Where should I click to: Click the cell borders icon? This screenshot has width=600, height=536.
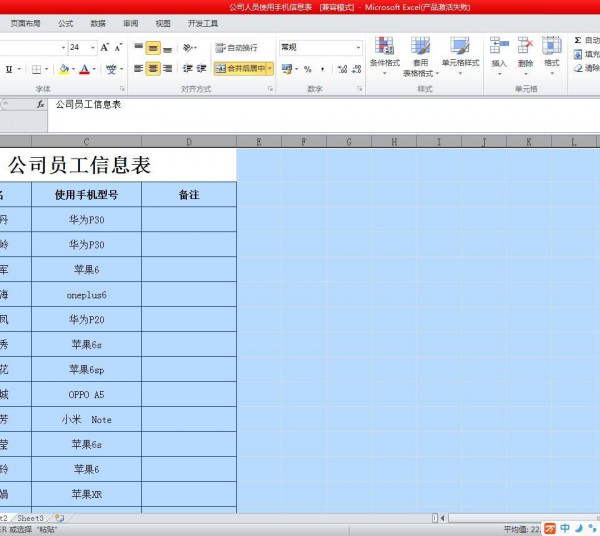click(x=36, y=69)
